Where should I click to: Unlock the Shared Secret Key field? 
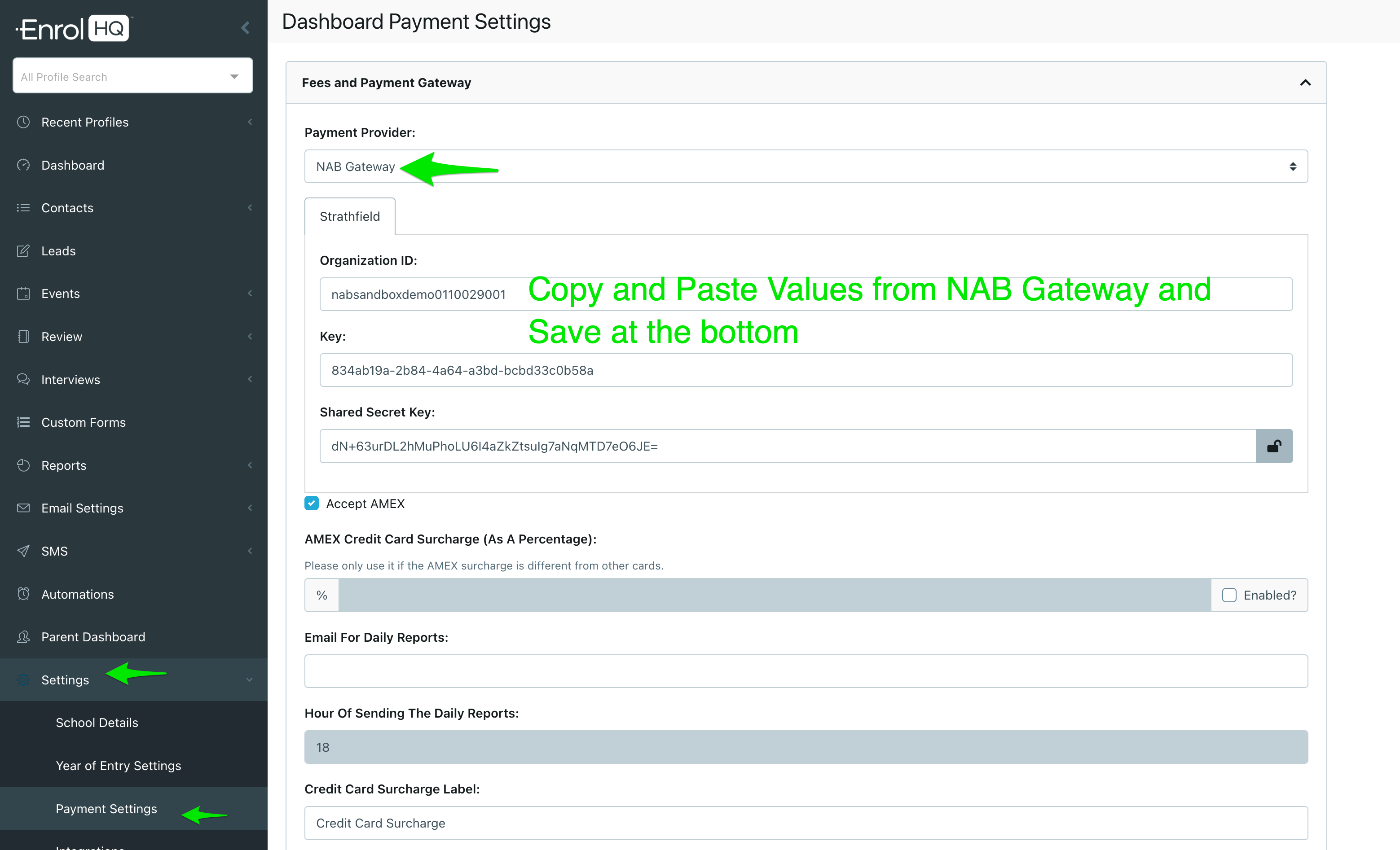[1274, 446]
